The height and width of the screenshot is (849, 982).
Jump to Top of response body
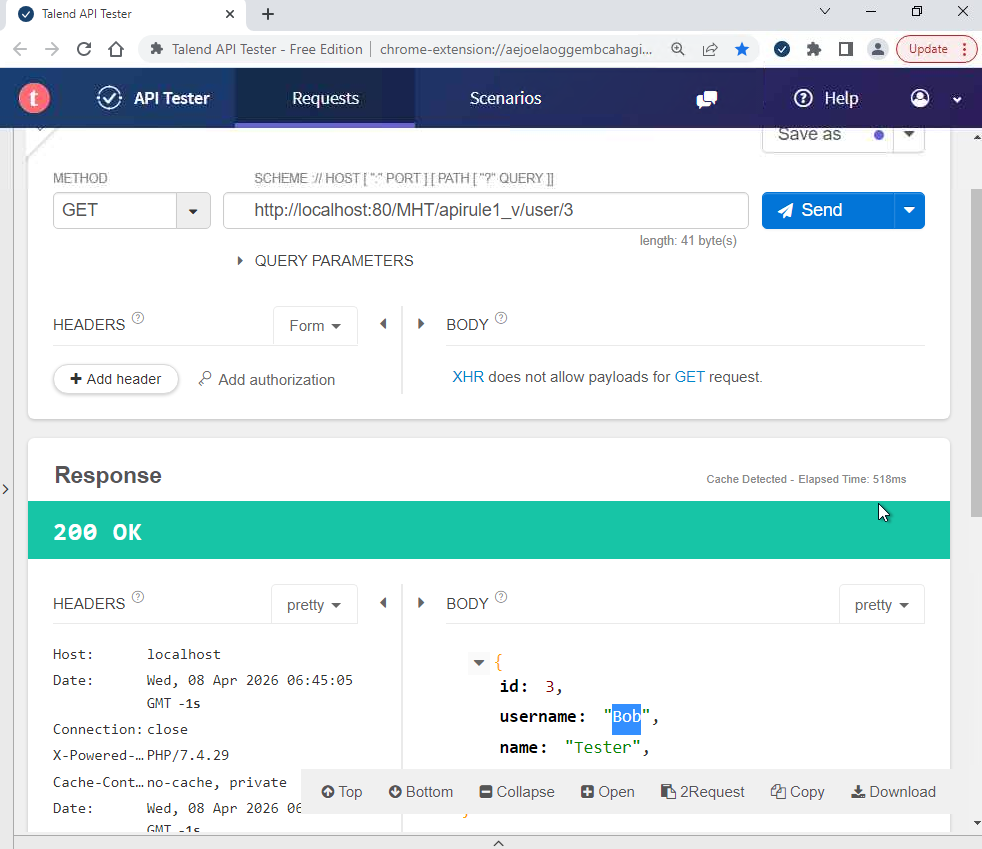coord(342,792)
